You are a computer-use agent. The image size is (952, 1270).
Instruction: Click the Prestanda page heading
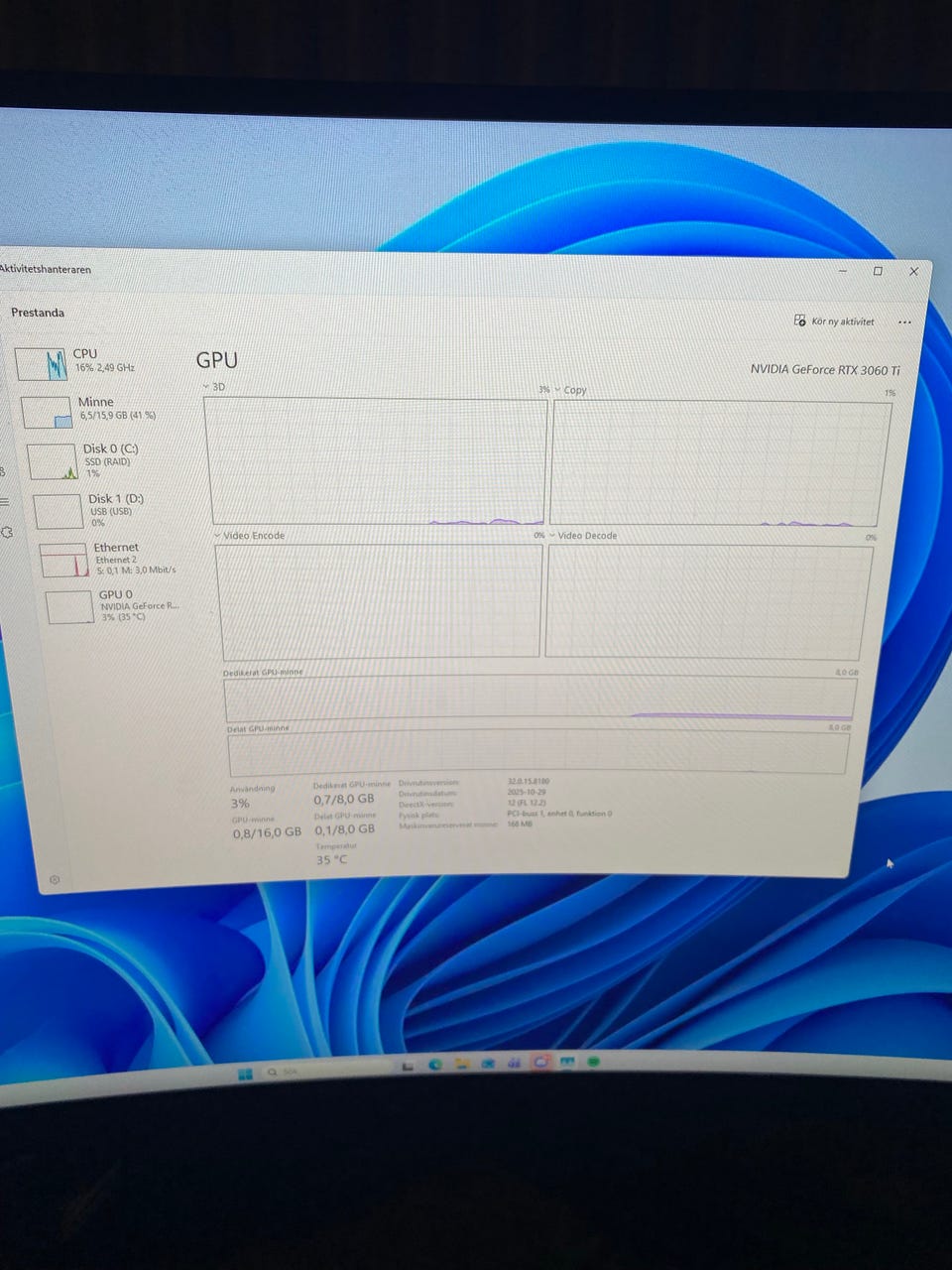[x=38, y=313]
